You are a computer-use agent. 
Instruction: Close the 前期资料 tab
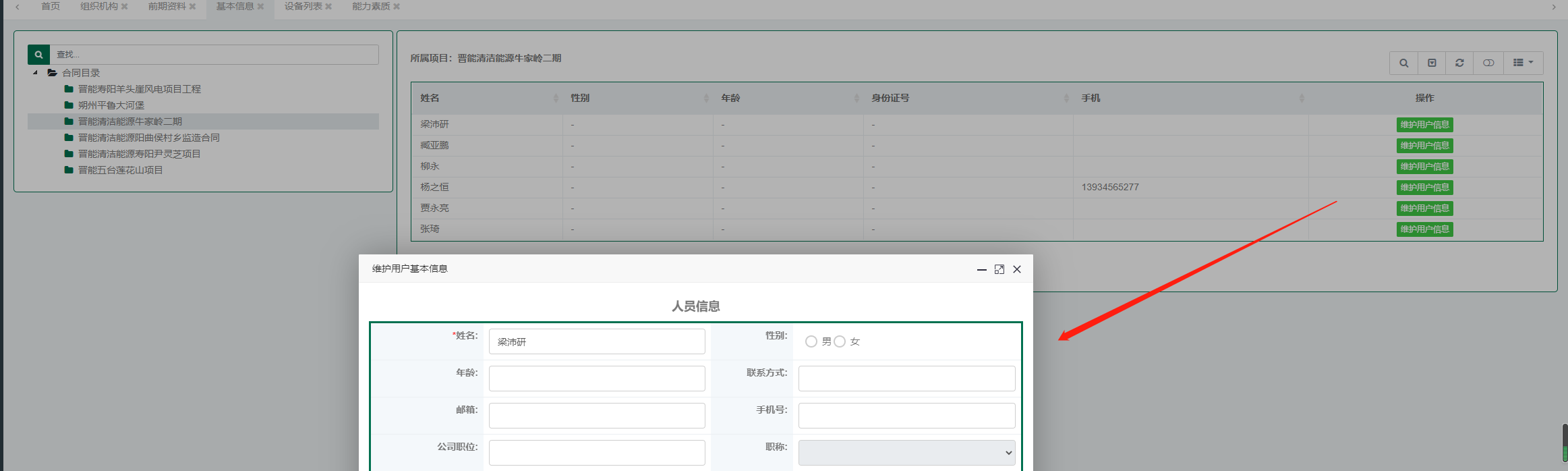[x=193, y=7]
